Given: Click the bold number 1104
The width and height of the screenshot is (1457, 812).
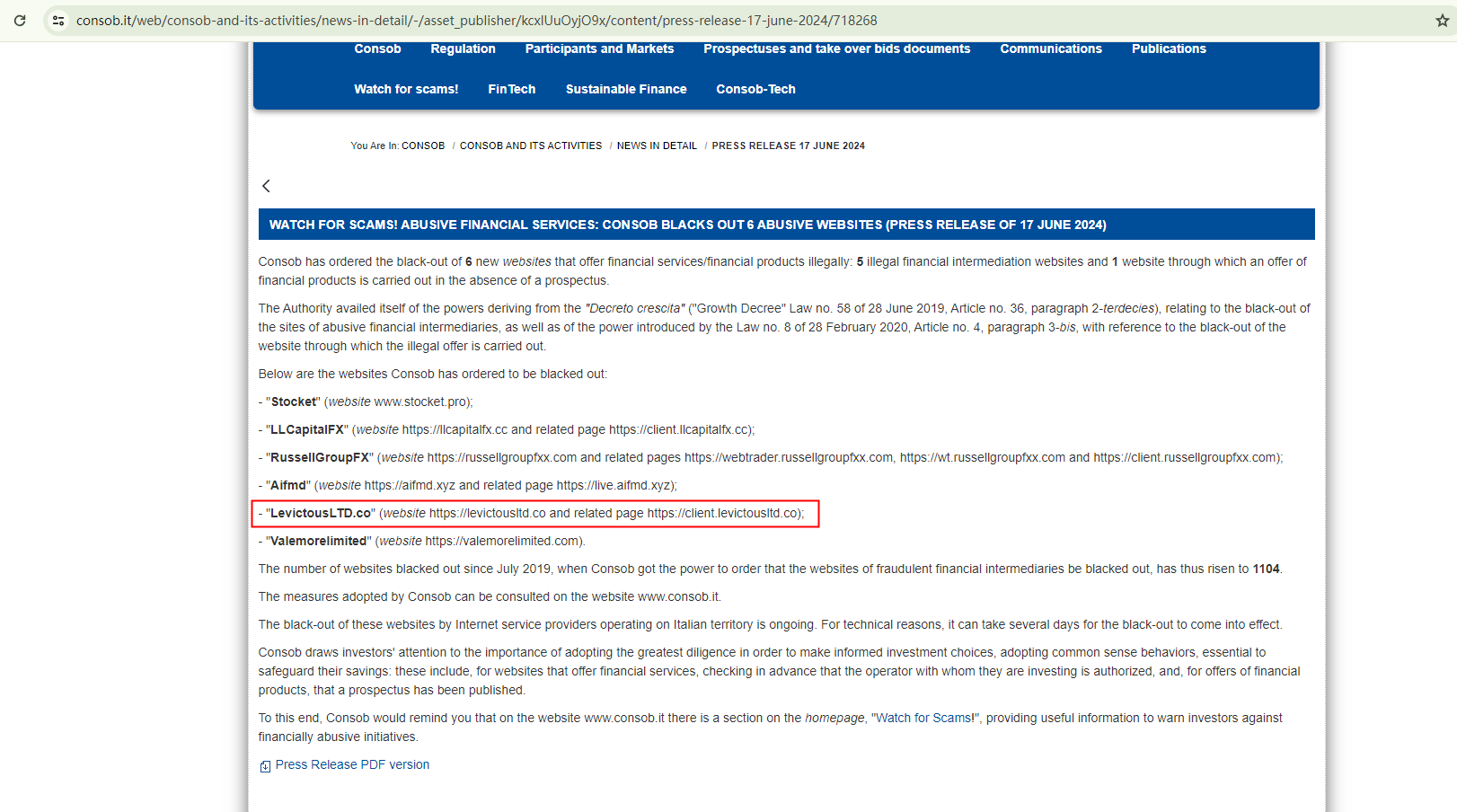Looking at the screenshot, I should click(x=1266, y=569).
